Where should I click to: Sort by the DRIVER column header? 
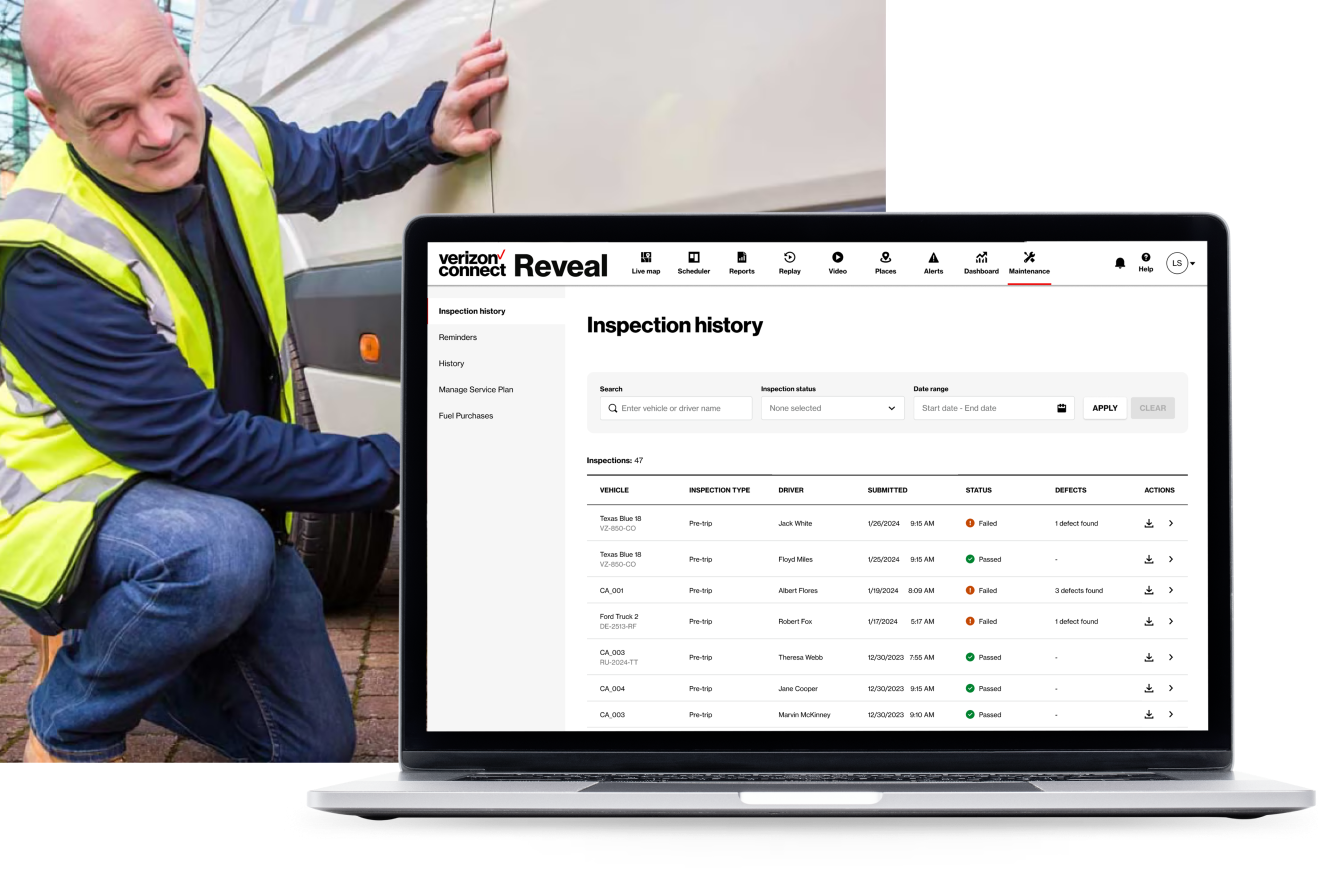click(791, 490)
